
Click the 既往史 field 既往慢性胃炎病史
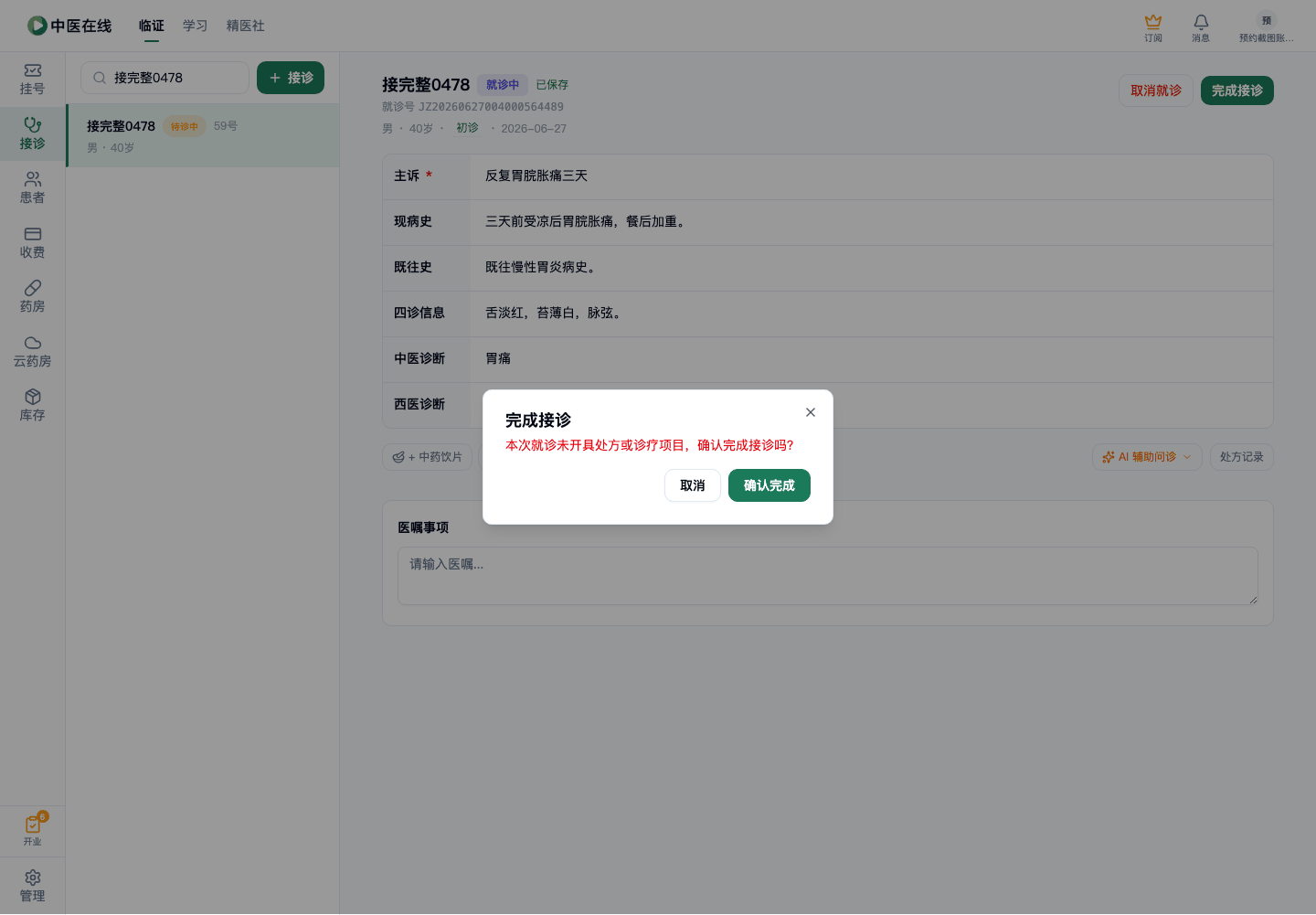872,268
